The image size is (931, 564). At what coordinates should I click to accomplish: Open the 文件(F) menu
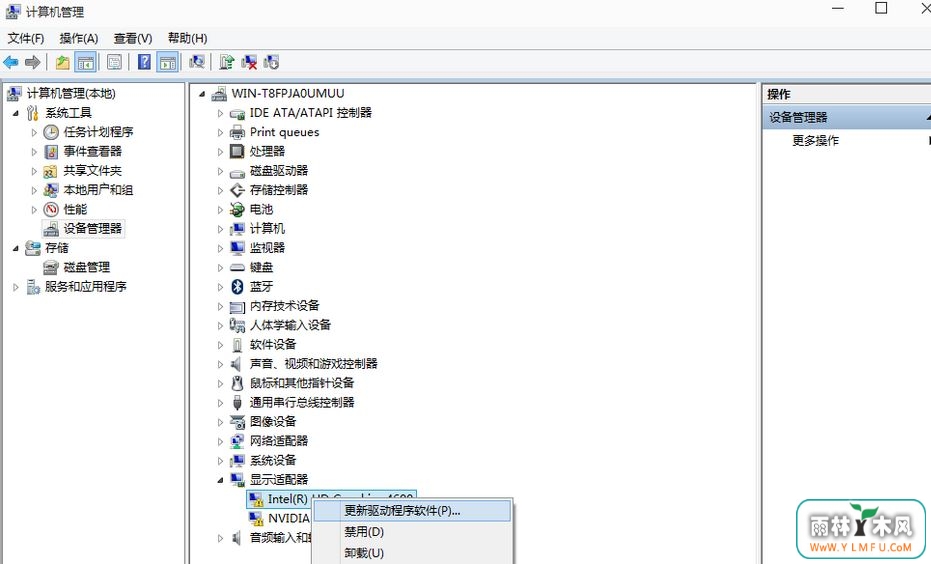pyautogui.click(x=26, y=39)
